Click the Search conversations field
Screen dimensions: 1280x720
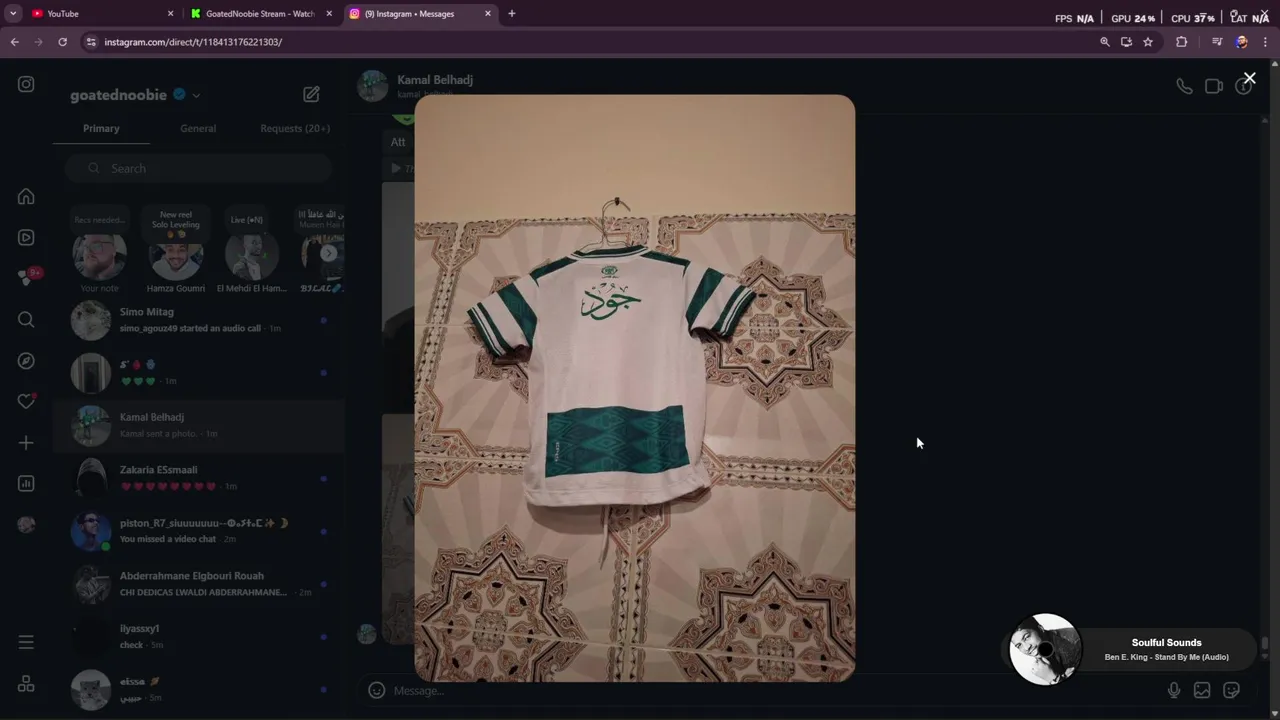coord(198,168)
